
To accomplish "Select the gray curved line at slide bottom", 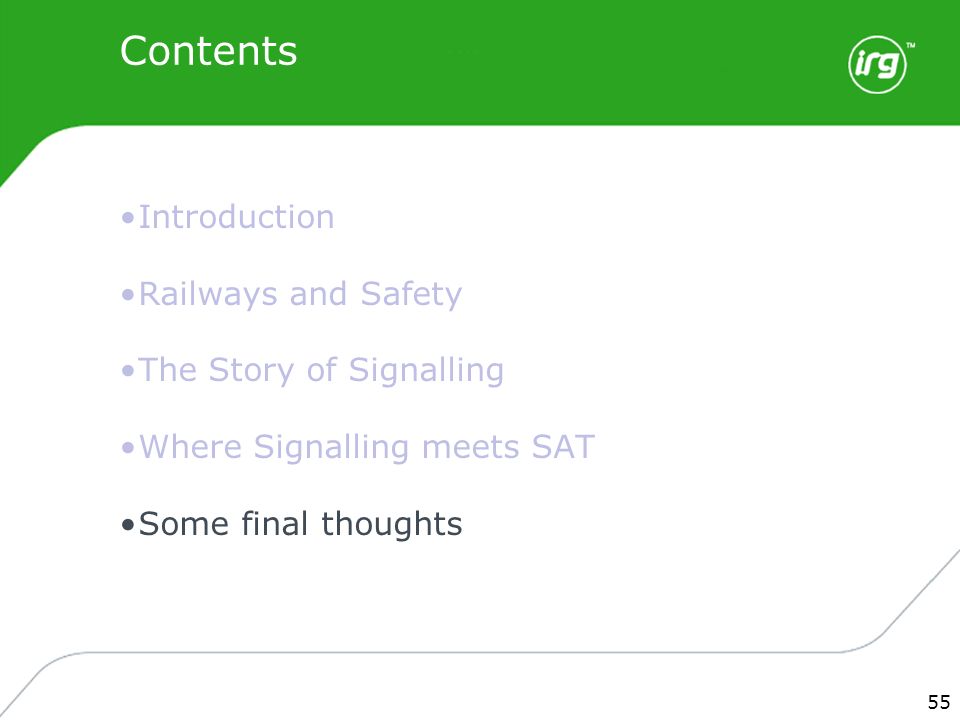I will [x=429, y=653].
